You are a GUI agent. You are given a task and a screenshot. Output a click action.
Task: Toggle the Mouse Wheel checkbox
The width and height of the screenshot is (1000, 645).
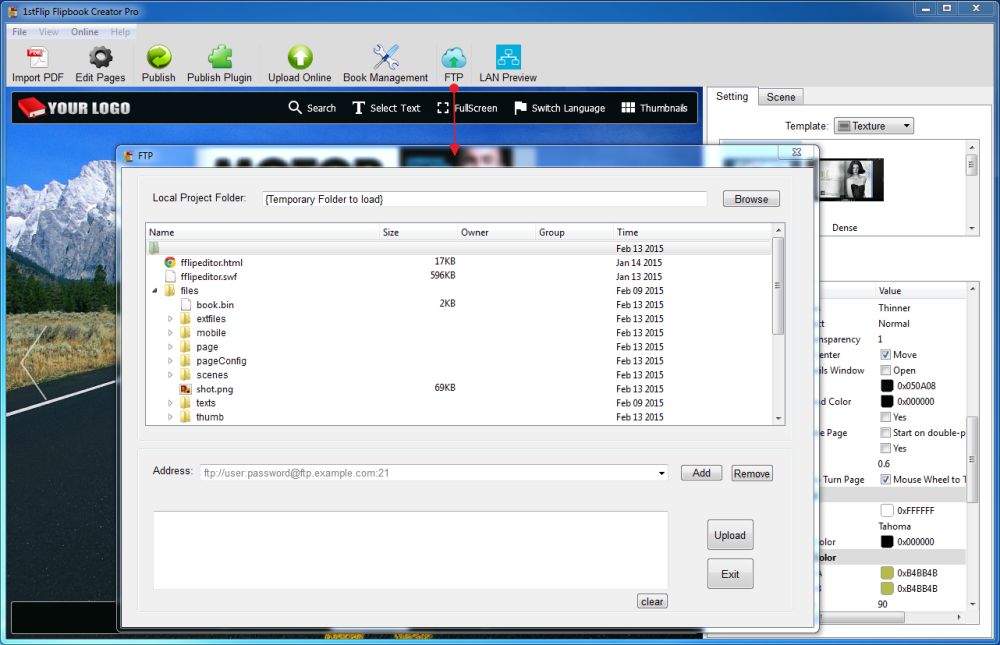(886, 479)
